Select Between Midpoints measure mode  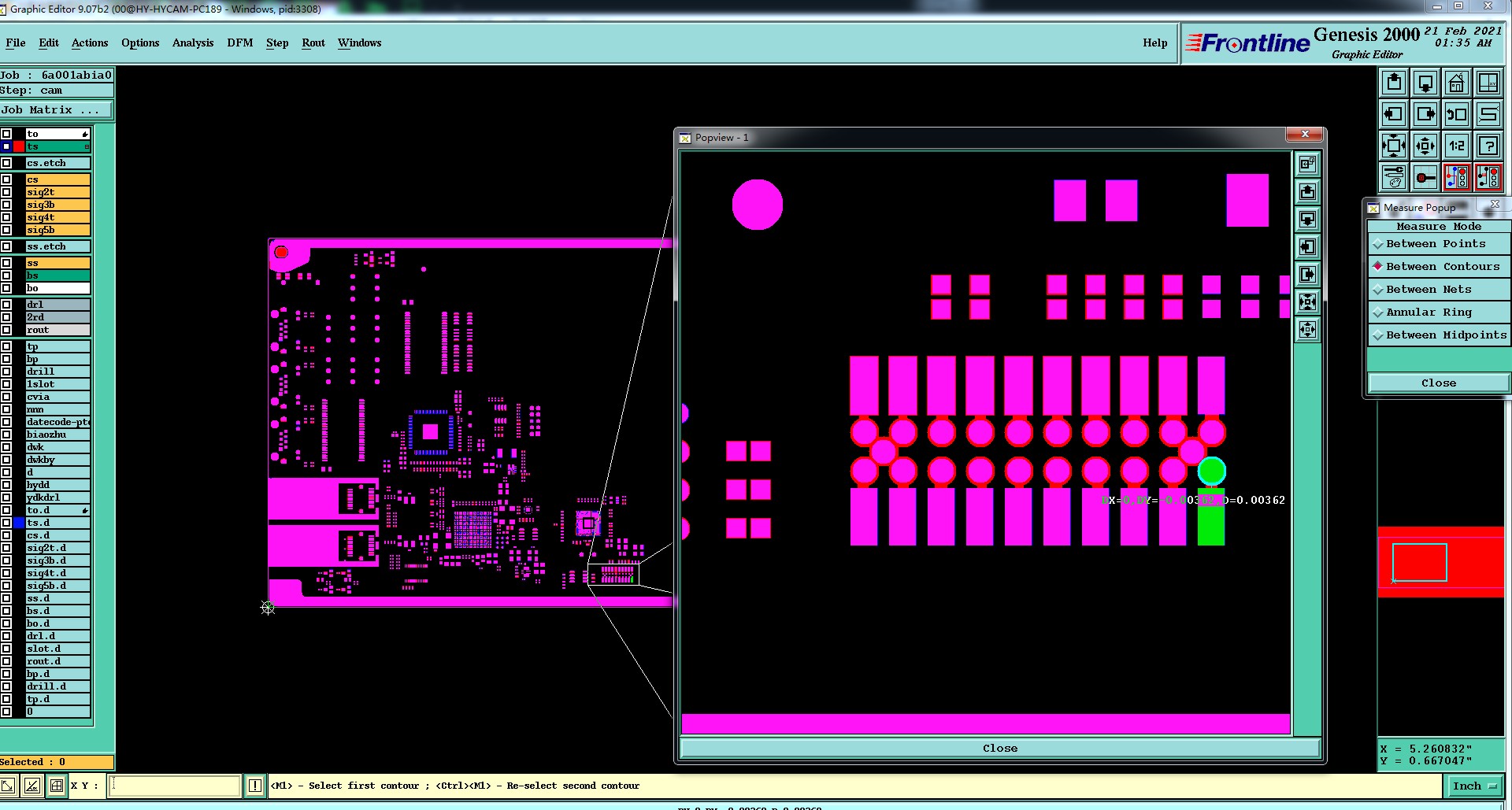1438,335
